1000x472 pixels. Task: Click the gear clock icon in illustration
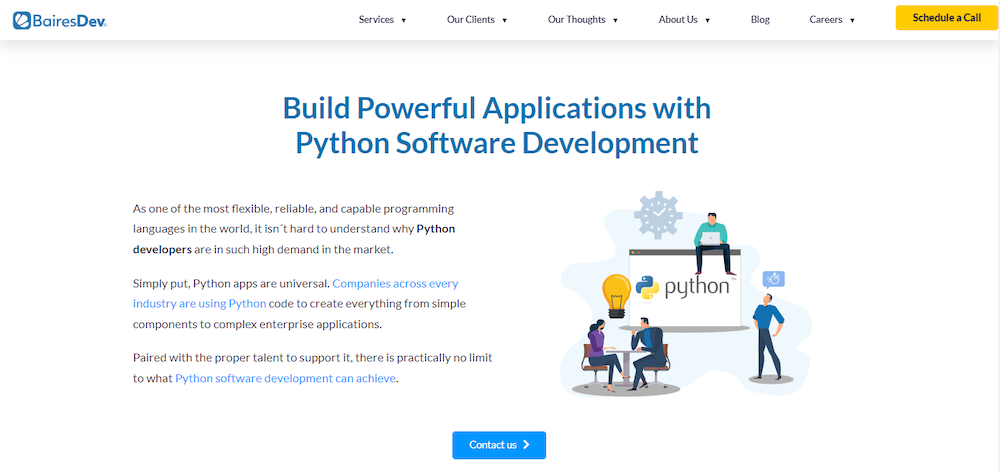pos(658,215)
